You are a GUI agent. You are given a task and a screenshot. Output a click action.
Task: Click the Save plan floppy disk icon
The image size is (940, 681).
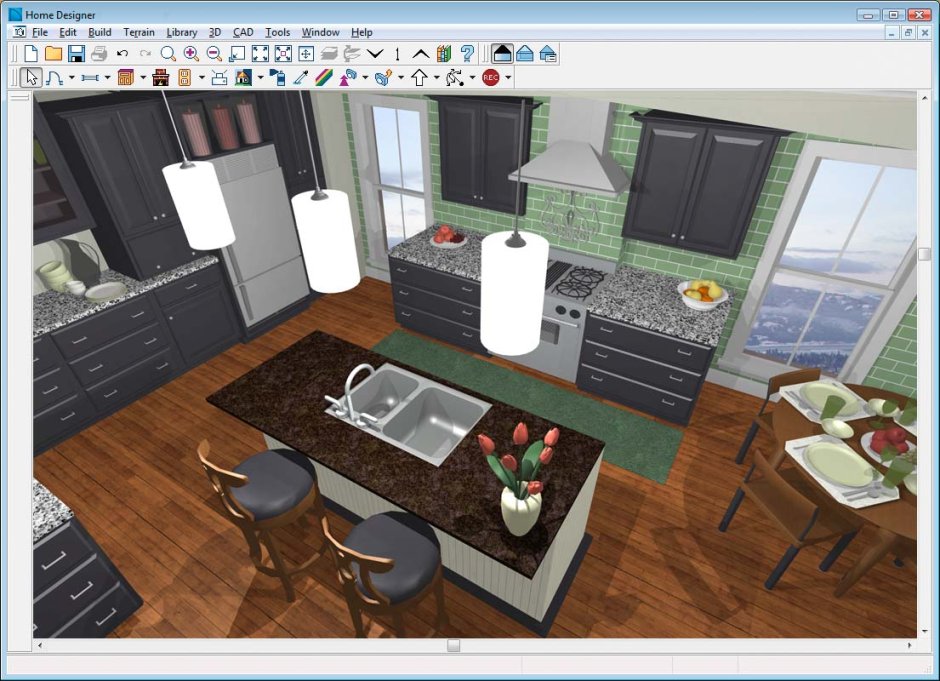click(x=76, y=54)
